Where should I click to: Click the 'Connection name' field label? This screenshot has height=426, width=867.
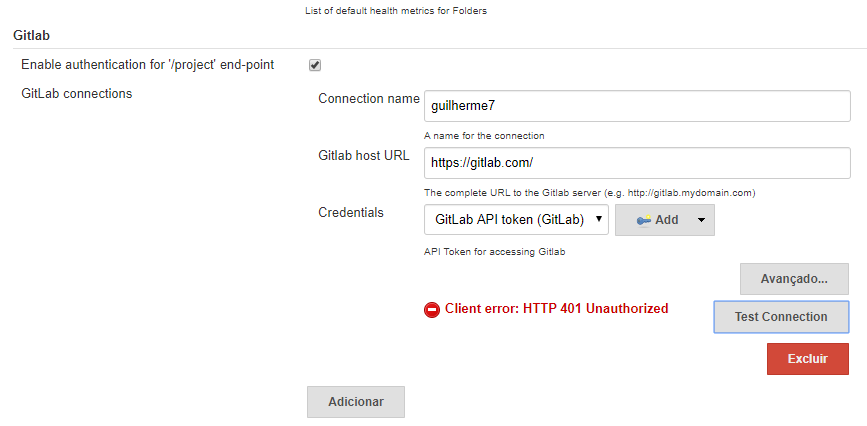(x=369, y=98)
